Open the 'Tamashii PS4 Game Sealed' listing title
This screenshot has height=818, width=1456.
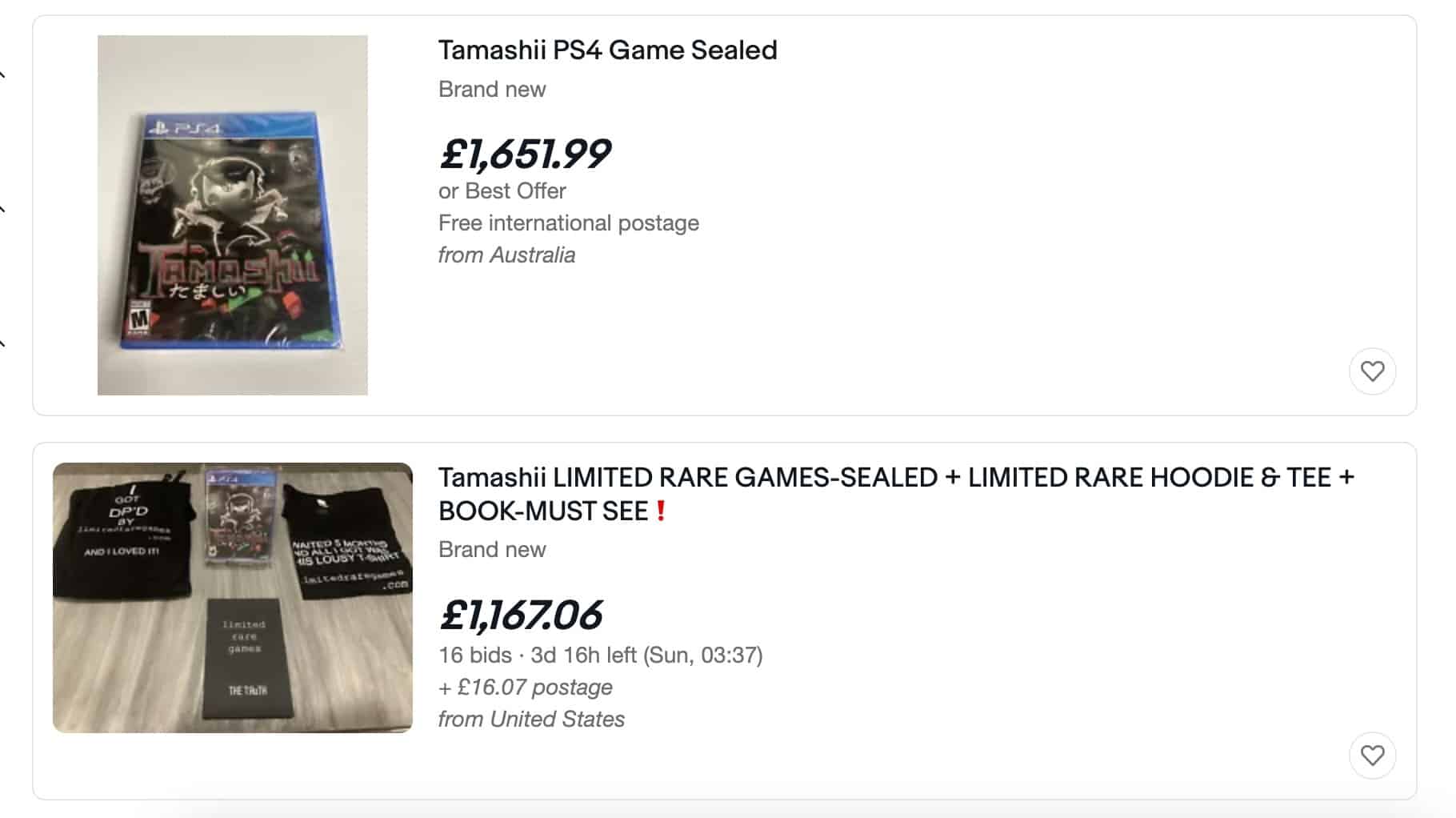(607, 50)
